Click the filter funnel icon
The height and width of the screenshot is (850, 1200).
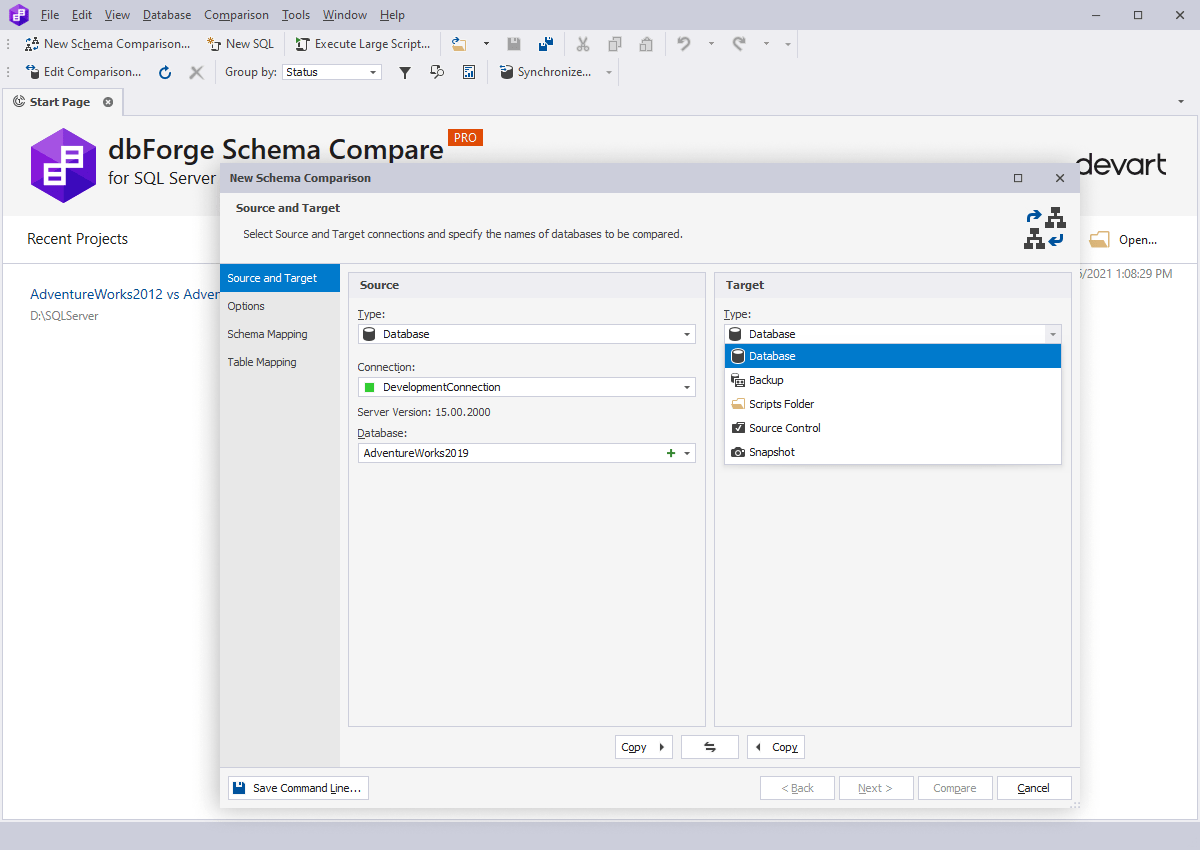405,72
